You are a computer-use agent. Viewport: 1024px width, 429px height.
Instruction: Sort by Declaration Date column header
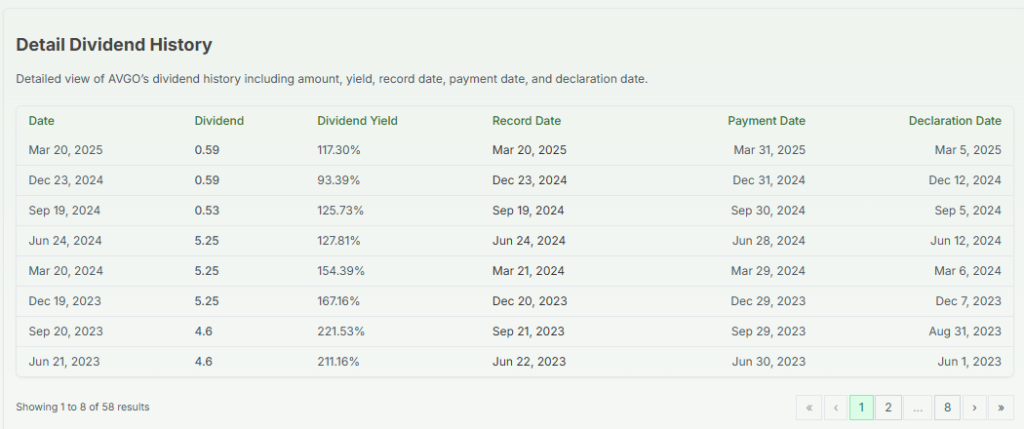[x=954, y=121]
